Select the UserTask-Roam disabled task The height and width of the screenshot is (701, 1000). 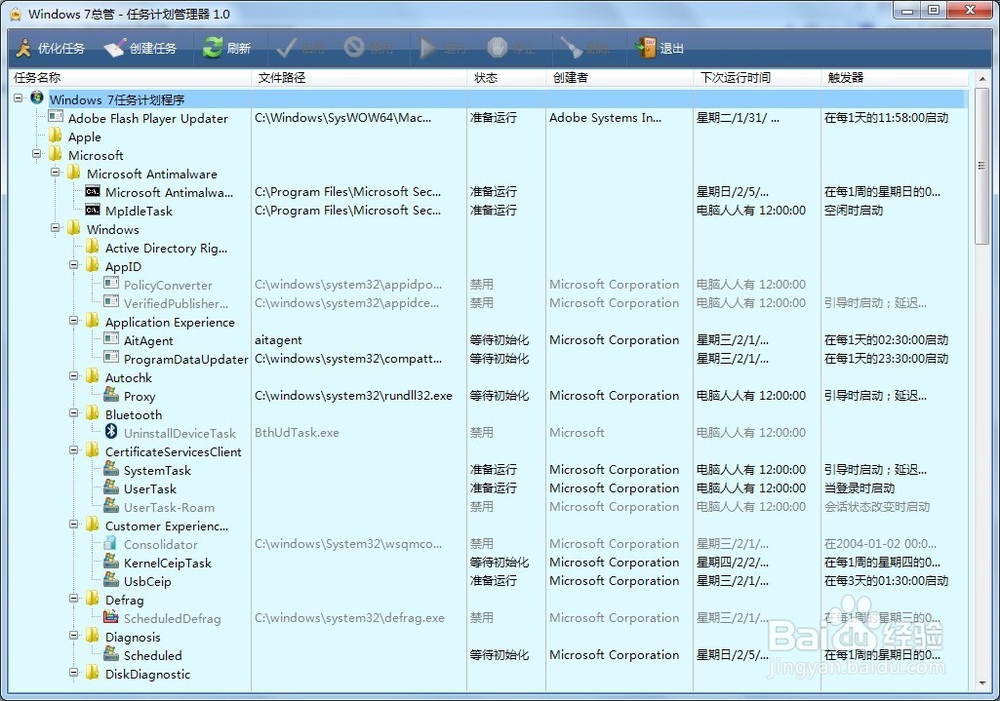(169, 507)
